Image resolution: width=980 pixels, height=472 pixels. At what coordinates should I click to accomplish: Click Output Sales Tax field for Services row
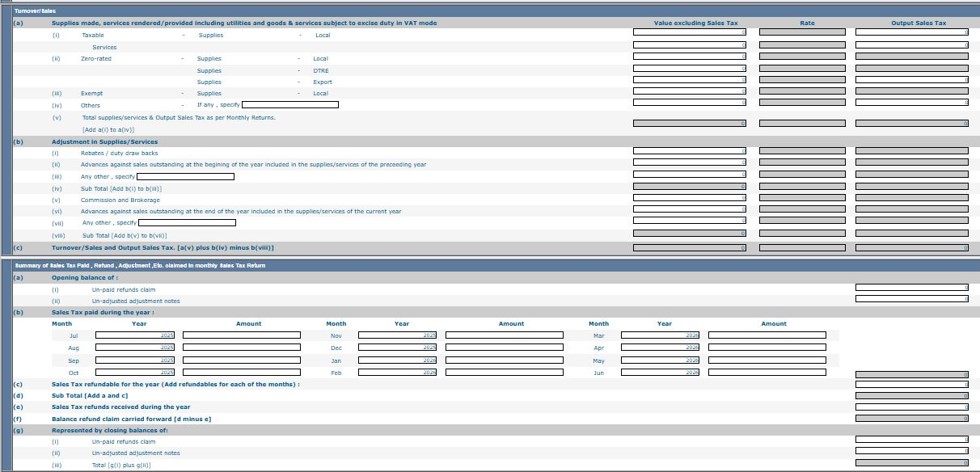[912, 45]
